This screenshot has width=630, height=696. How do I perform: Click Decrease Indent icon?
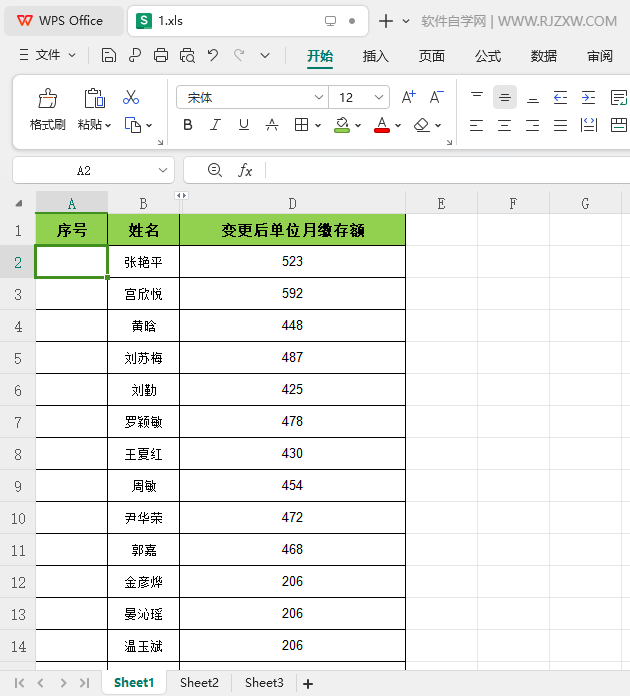(x=560, y=97)
